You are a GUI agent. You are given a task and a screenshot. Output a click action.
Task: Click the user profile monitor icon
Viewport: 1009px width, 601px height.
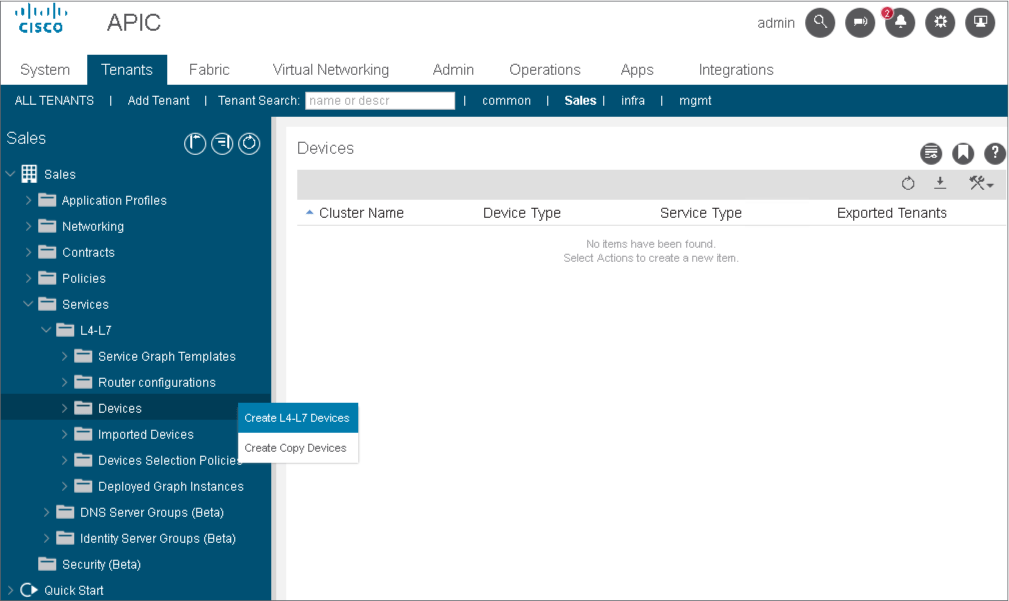[980, 23]
